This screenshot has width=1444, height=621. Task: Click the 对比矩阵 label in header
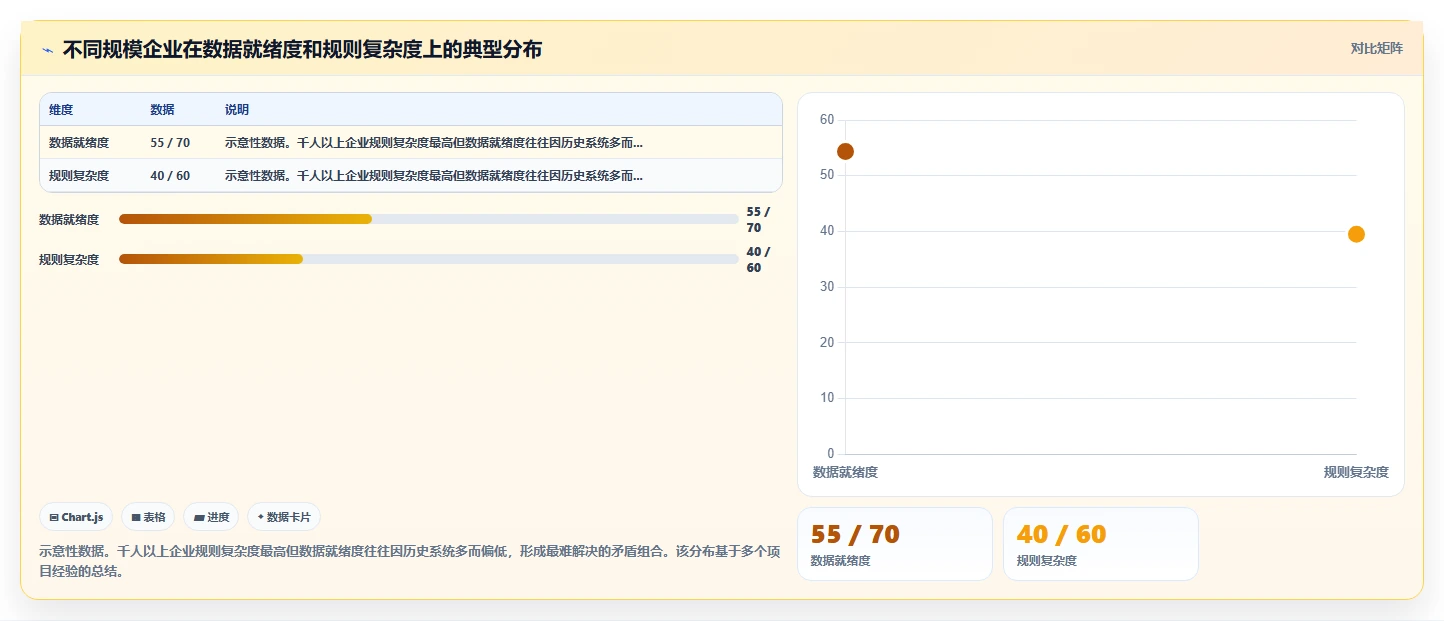click(x=1377, y=48)
